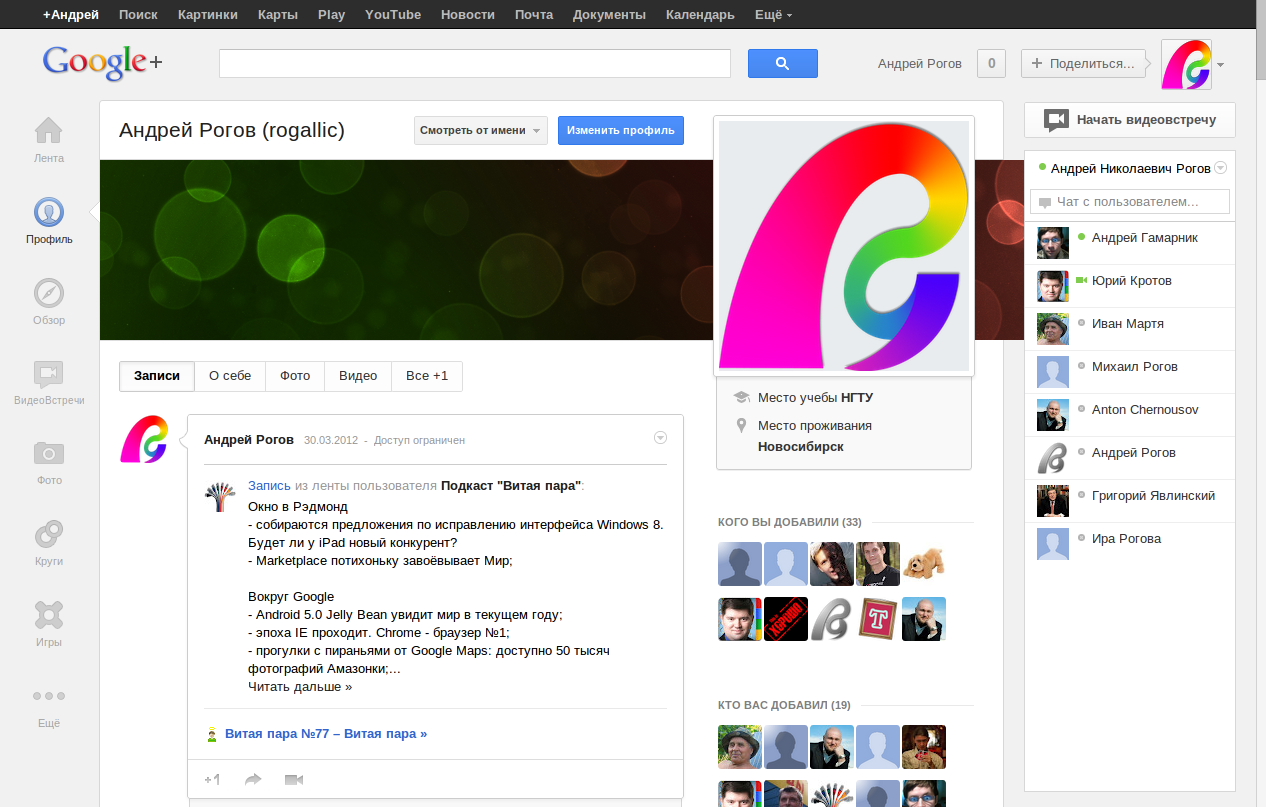Expand the post options arrow
1266x807 pixels.
tap(660, 438)
